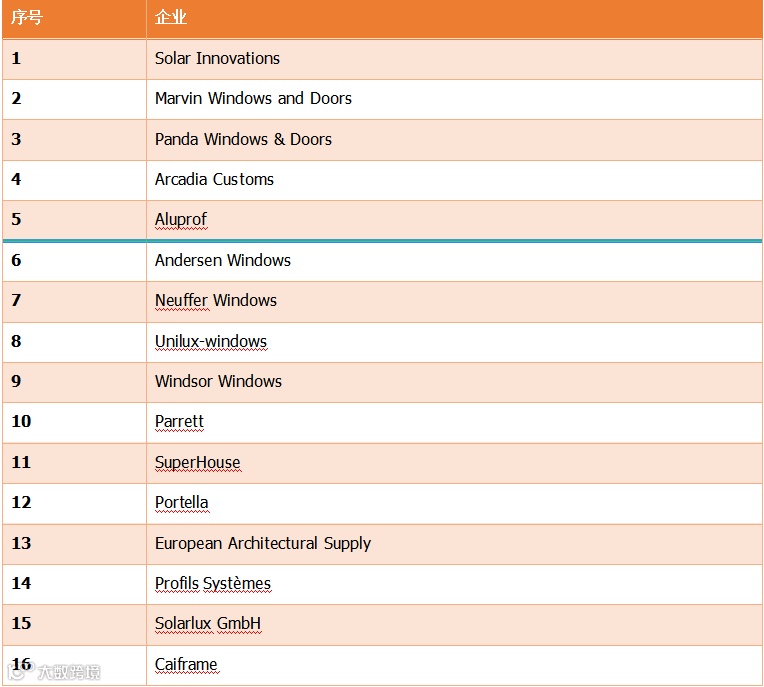Click row number 4 cell
Screen dimensions: 764x687
click(74, 180)
